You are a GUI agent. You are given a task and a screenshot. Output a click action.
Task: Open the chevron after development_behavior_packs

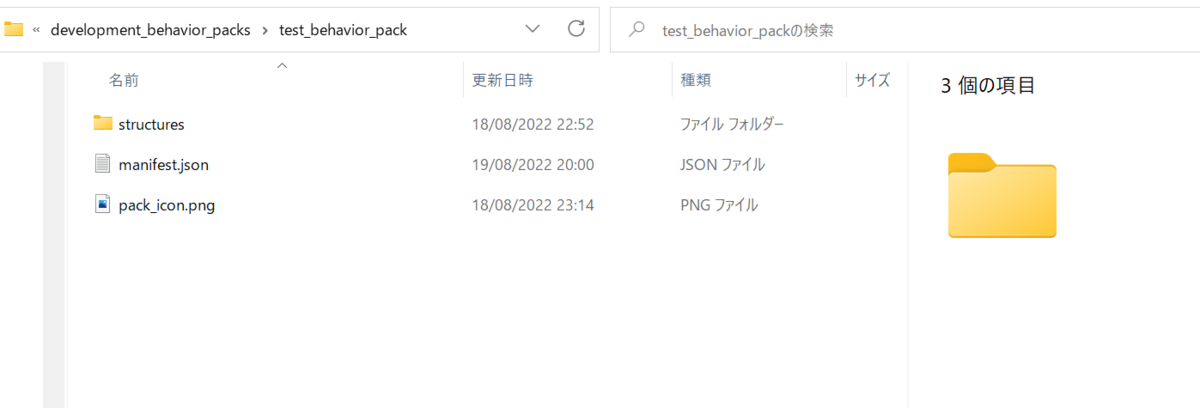pos(264,30)
